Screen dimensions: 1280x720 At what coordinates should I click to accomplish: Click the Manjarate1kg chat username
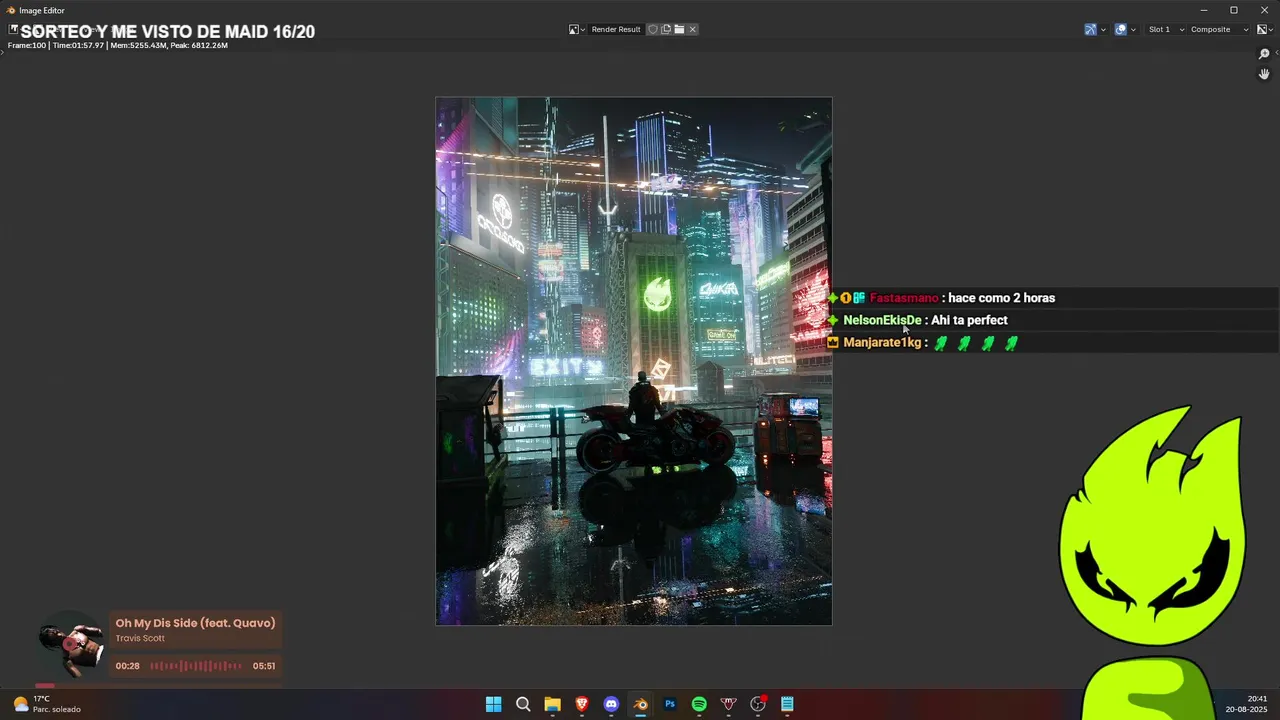tap(882, 342)
